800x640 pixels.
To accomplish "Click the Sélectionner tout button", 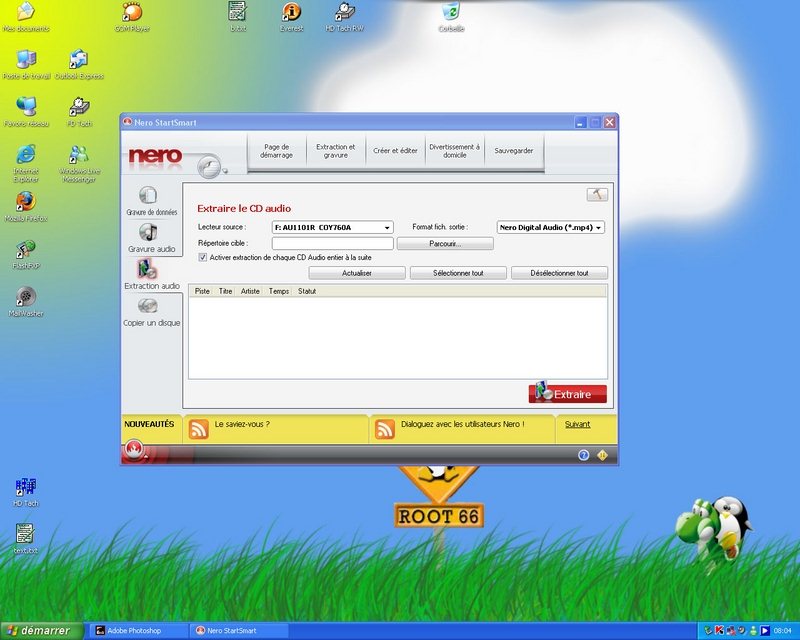I will click(458, 273).
